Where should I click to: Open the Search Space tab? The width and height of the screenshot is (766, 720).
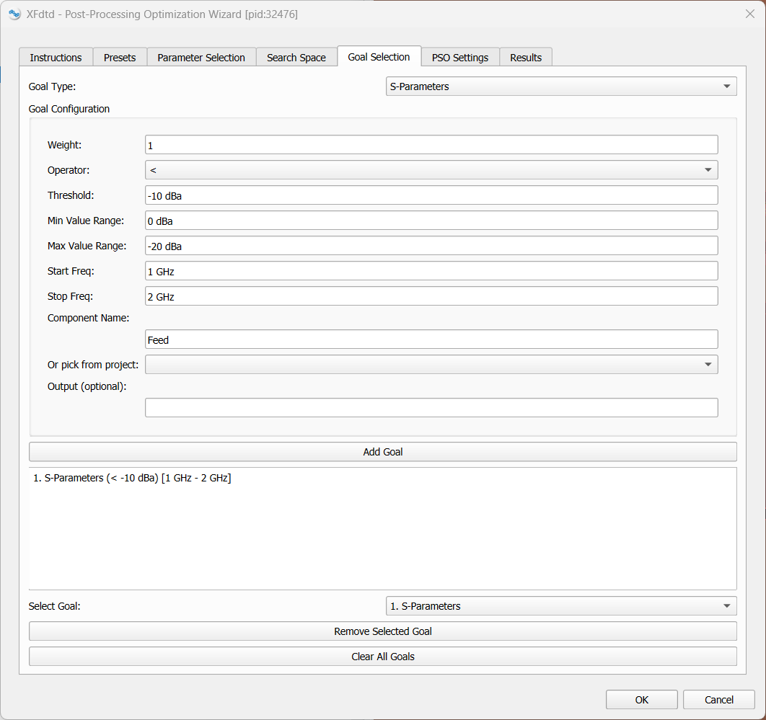tap(296, 58)
